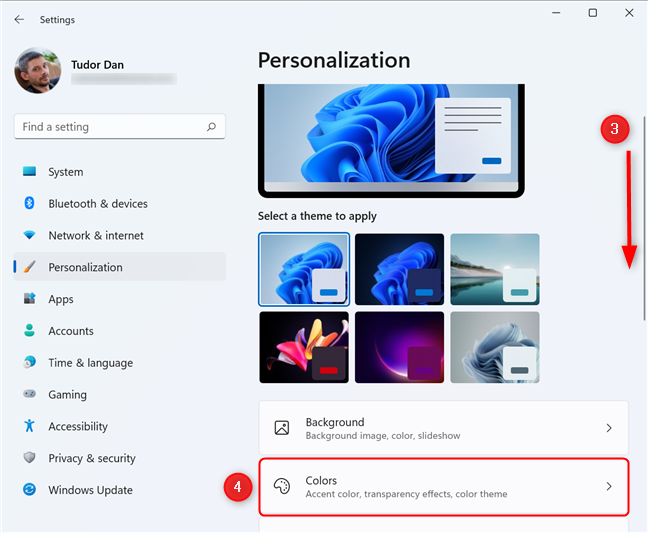Click the Tudor Dan account name
648x533 pixels.
[98, 65]
